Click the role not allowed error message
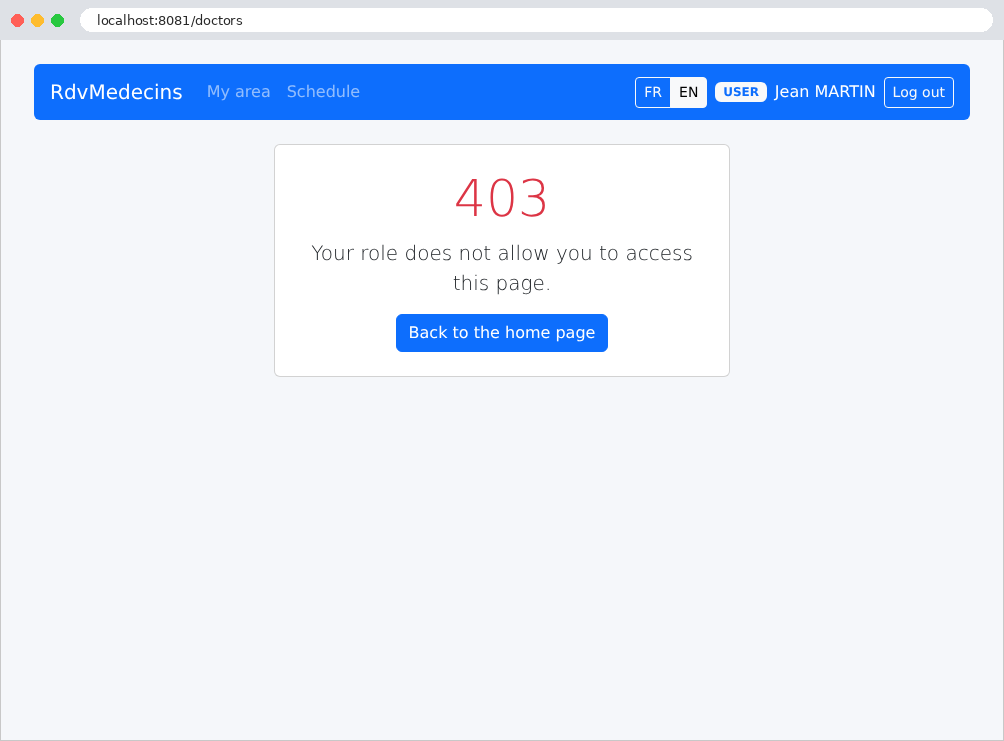1004x741 pixels. tap(502, 268)
